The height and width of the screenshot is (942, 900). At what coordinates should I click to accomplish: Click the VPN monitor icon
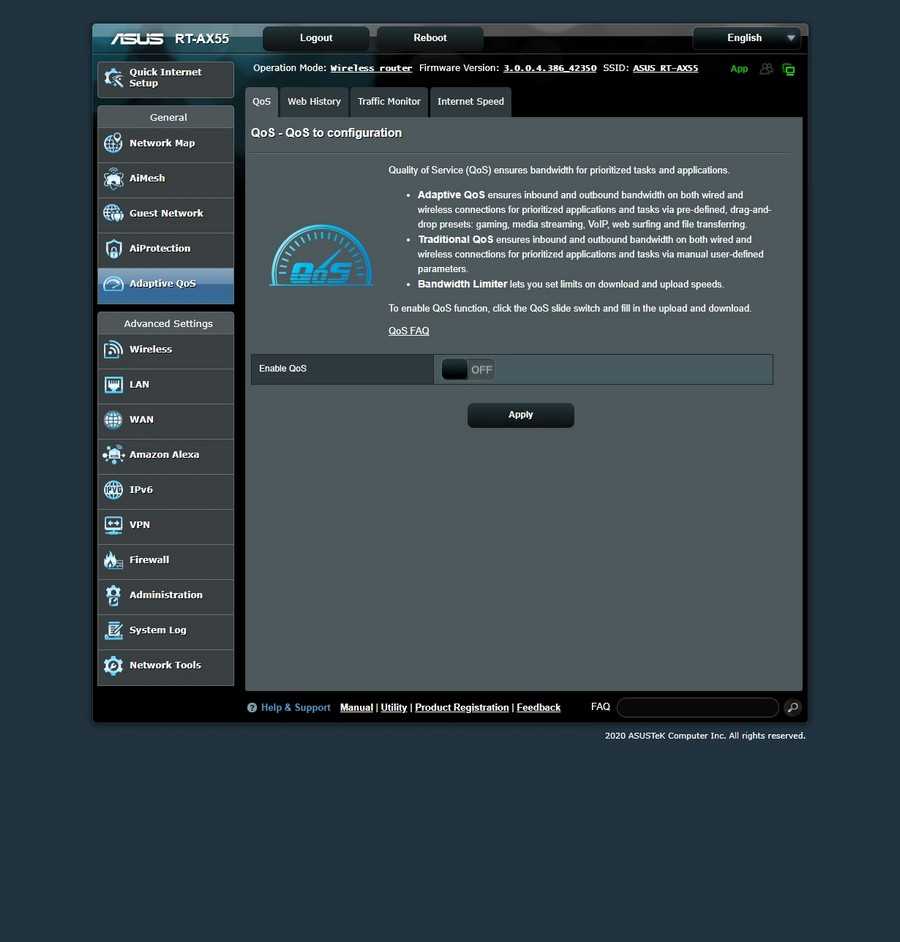[x=113, y=525]
